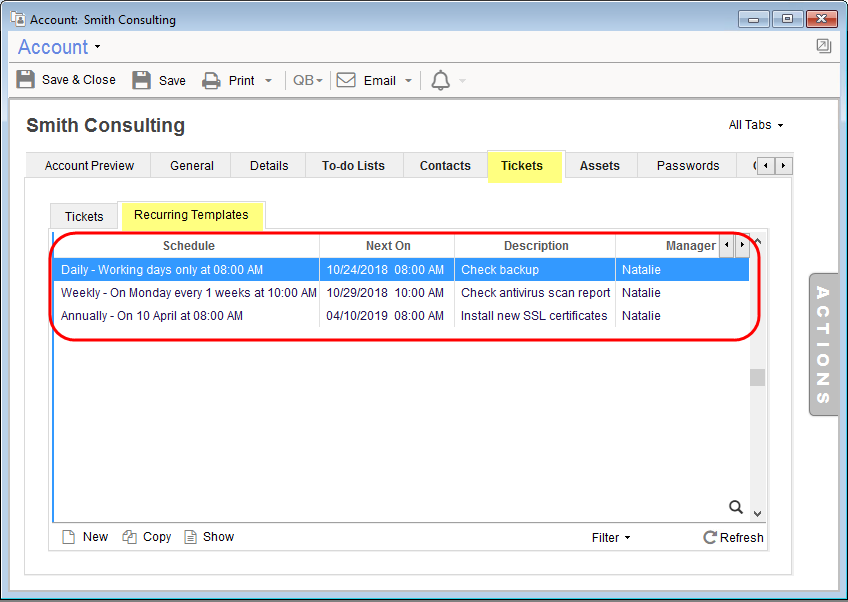Screen dimensions: 848x602
Task: Expand the All Tabs dropdown
Action: 756,125
